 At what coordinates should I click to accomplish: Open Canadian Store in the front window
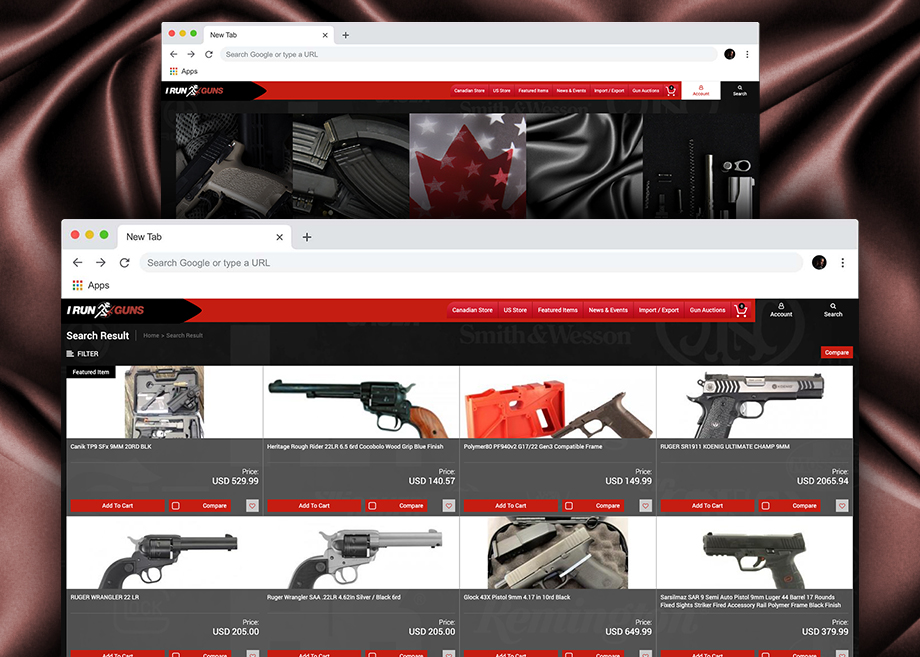point(472,310)
